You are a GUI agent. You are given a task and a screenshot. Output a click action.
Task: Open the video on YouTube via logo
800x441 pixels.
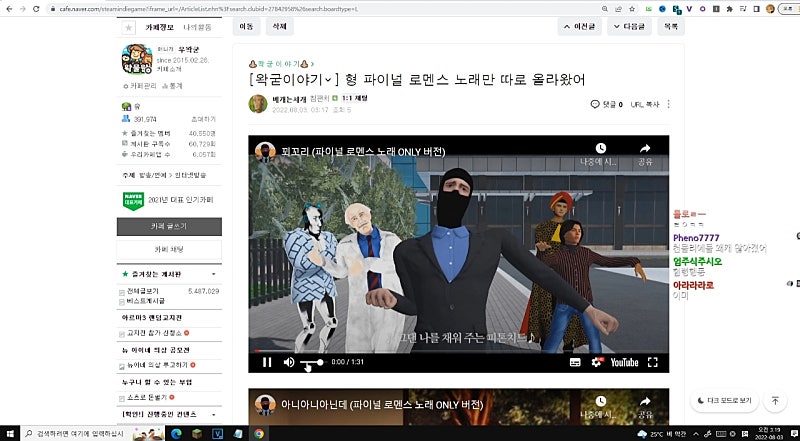624,362
